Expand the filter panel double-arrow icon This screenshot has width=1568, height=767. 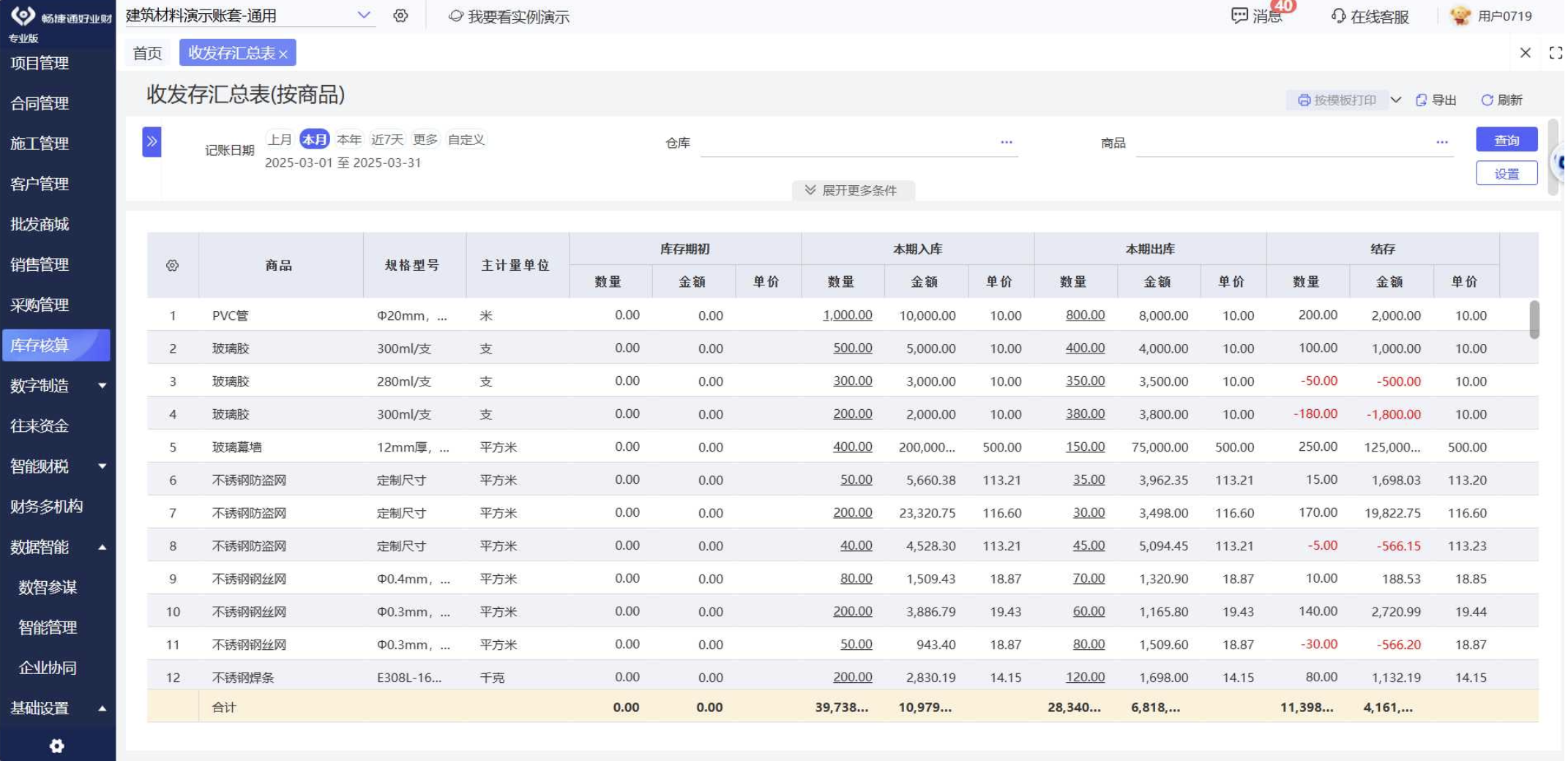(x=152, y=142)
